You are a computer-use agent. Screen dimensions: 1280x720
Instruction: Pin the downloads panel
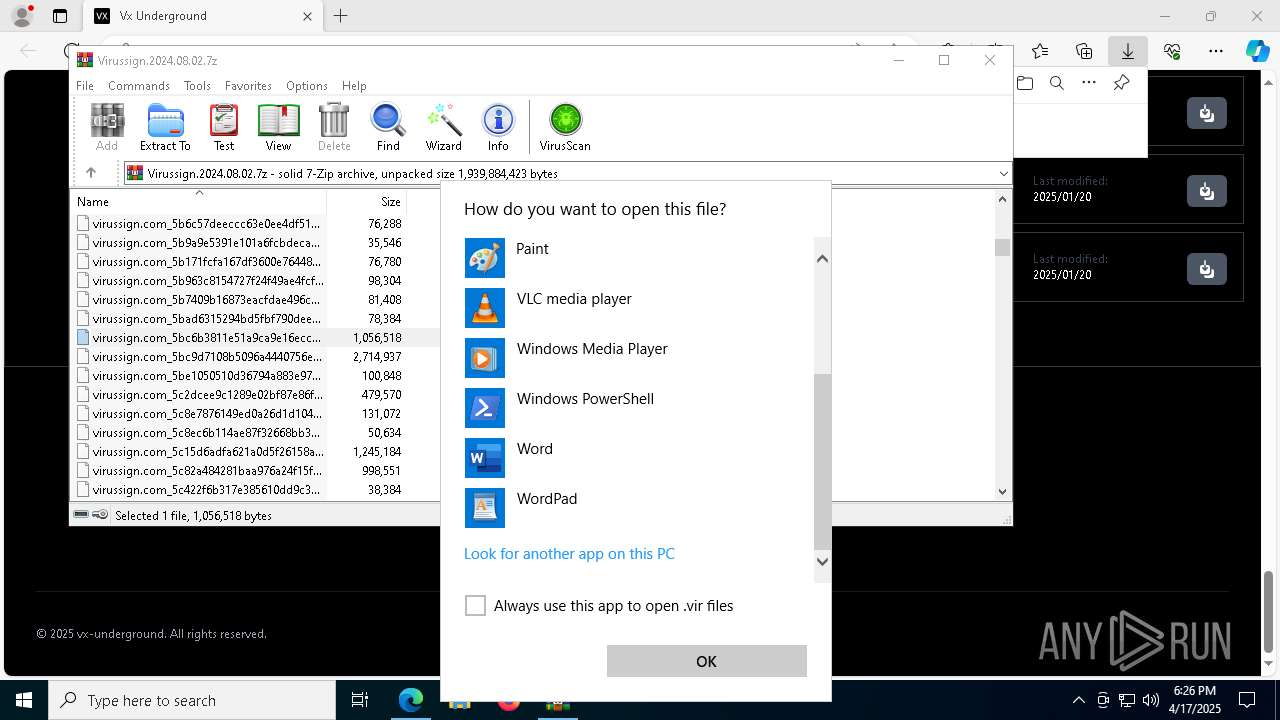[x=1122, y=83]
